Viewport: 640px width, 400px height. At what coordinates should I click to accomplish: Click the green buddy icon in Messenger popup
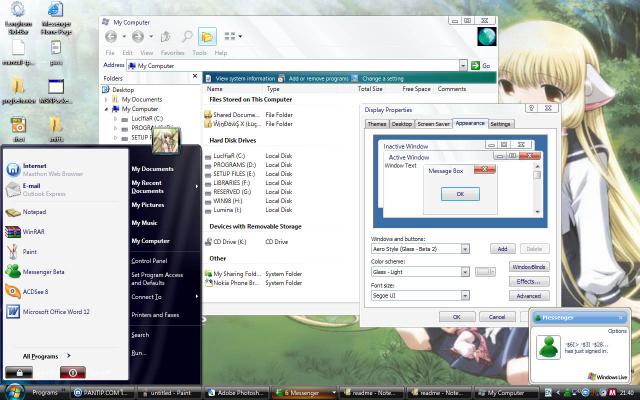[548, 347]
